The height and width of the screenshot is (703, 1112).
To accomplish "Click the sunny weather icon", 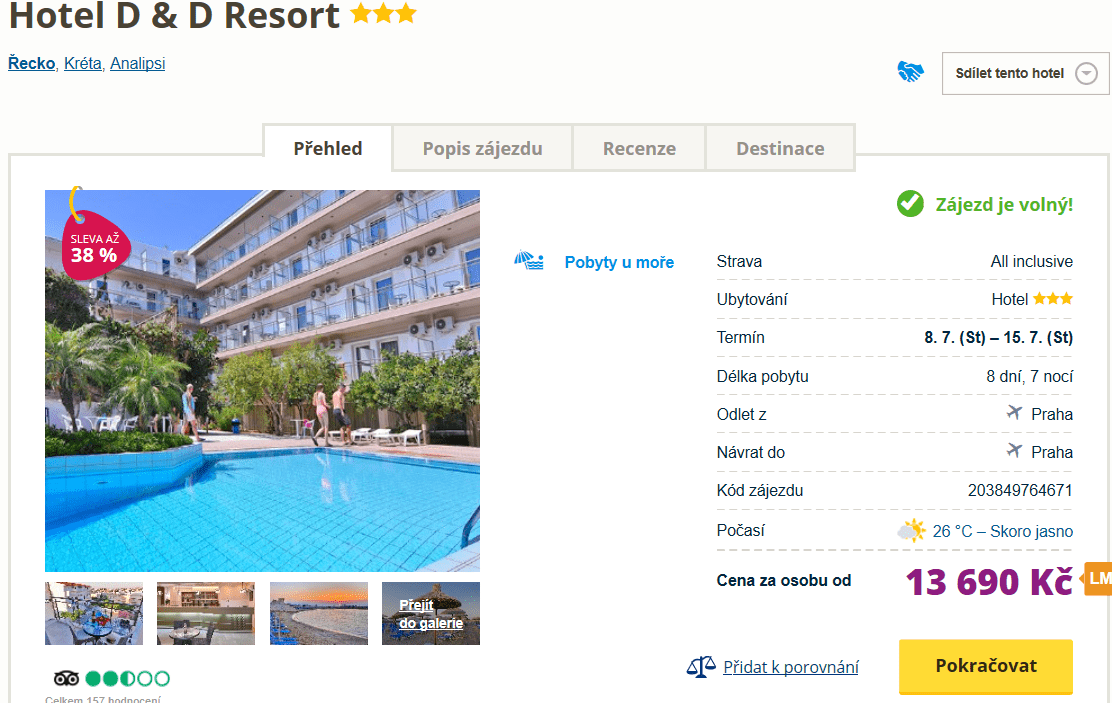I will [x=912, y=531].
